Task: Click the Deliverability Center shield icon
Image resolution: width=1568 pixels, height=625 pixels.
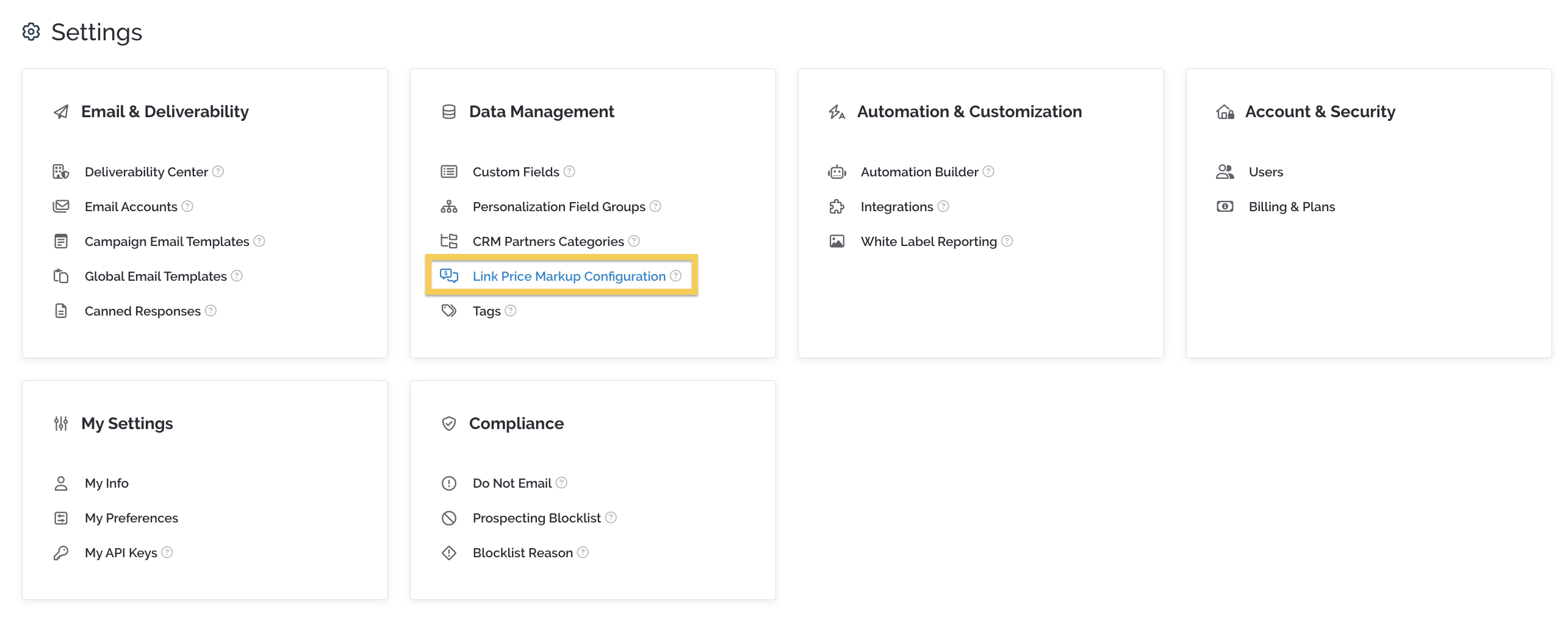Action: [61, 172]
